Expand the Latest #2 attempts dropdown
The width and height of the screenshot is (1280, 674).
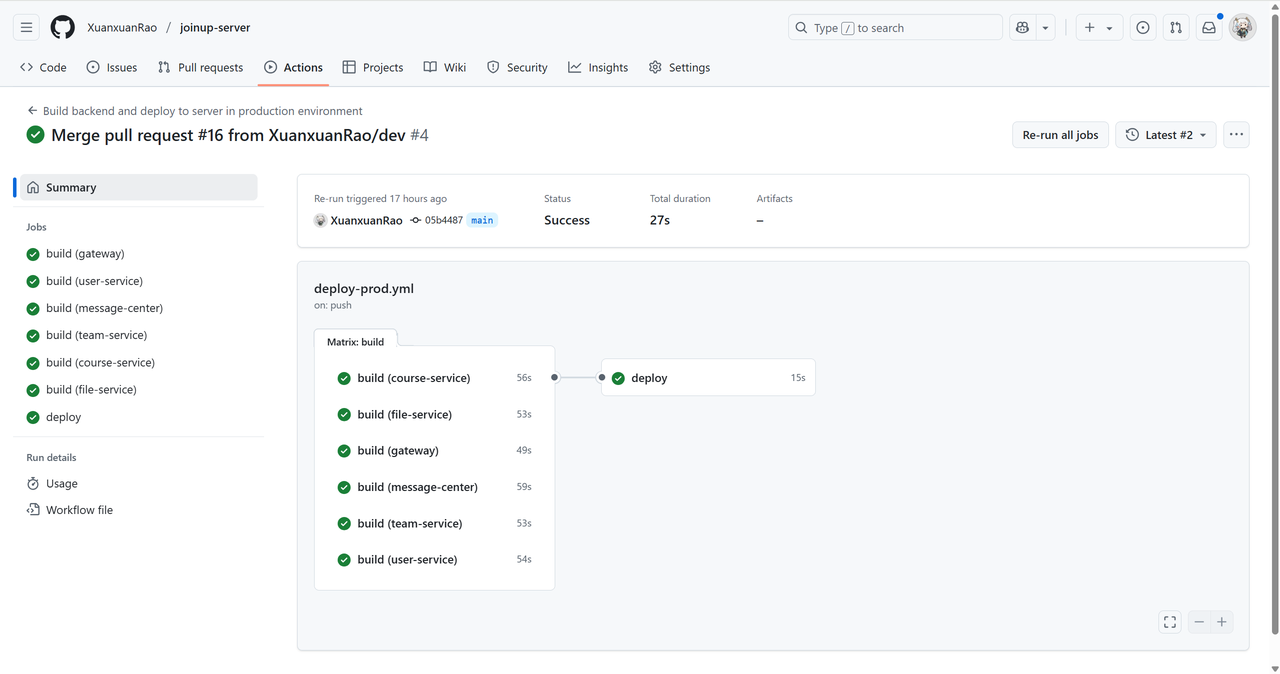click(x=1166, y=135)
